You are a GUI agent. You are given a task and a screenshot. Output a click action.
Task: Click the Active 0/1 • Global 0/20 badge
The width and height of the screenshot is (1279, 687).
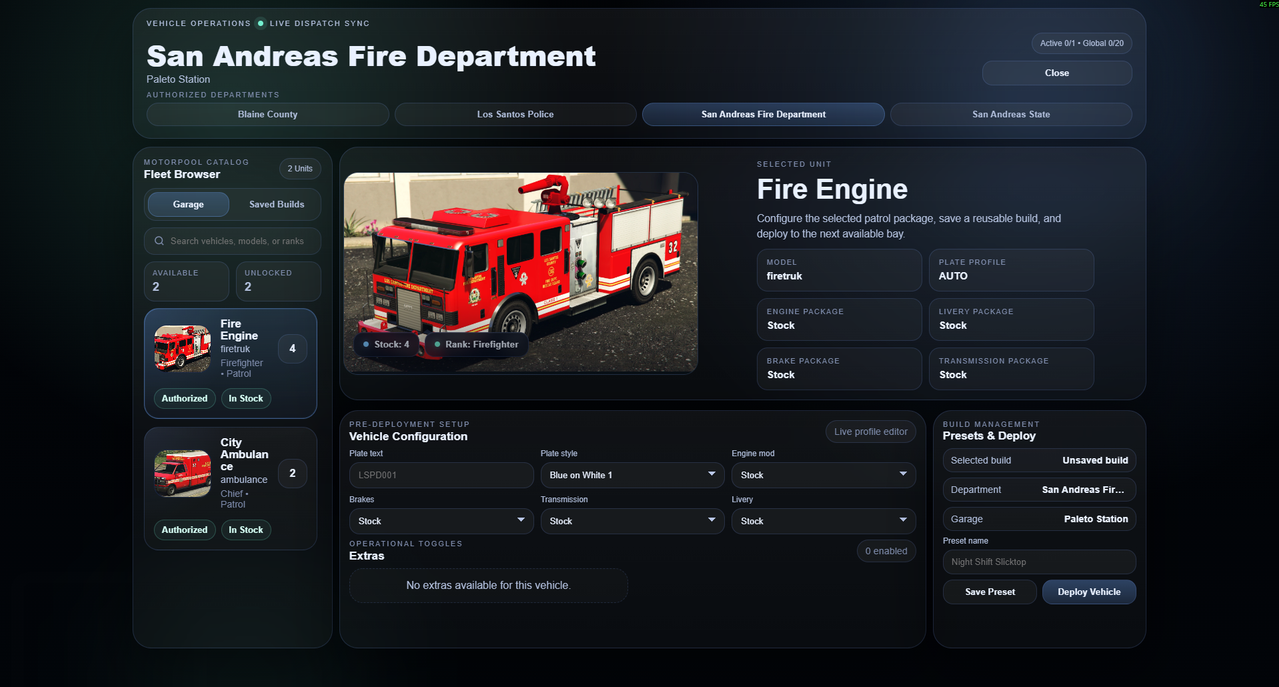(1082, 43)
